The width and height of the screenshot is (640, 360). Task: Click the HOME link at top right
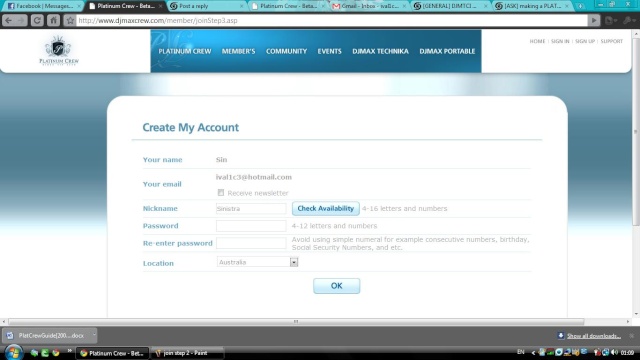coord(537,41)
